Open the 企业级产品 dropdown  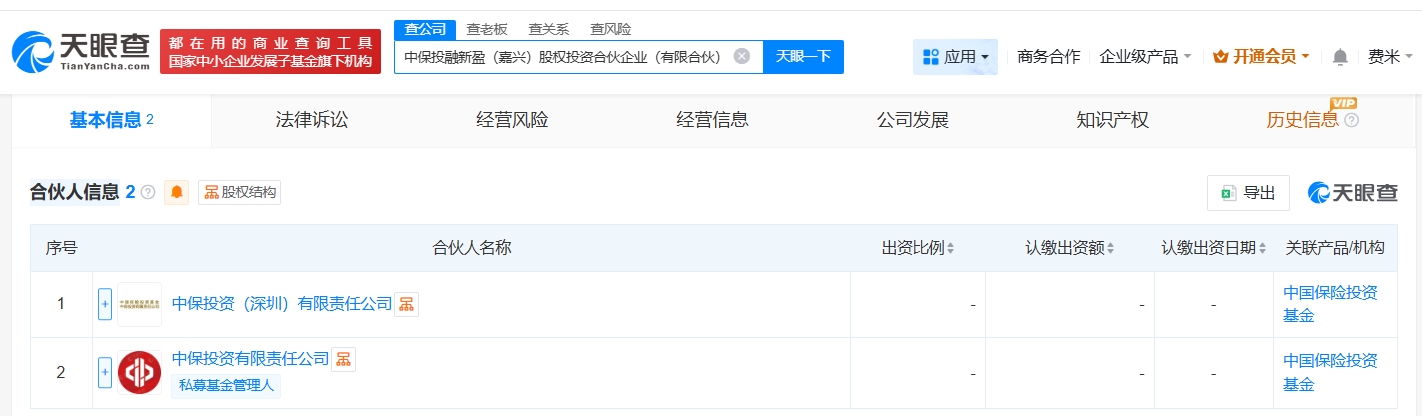coord(1145,57)
